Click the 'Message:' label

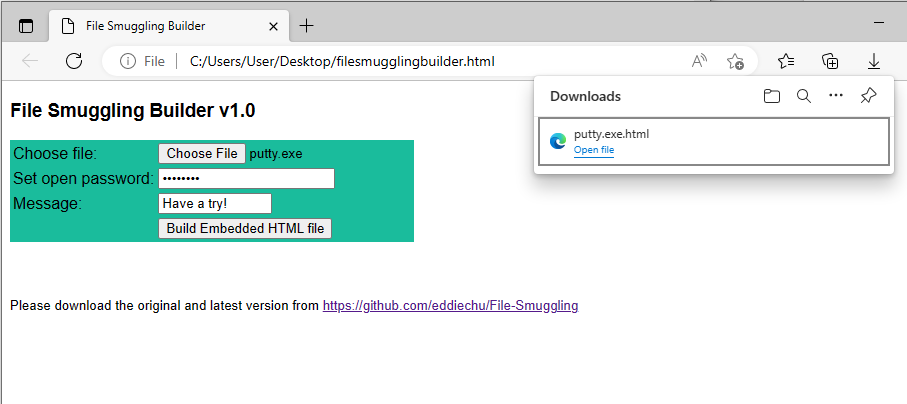tap(47, 204)
